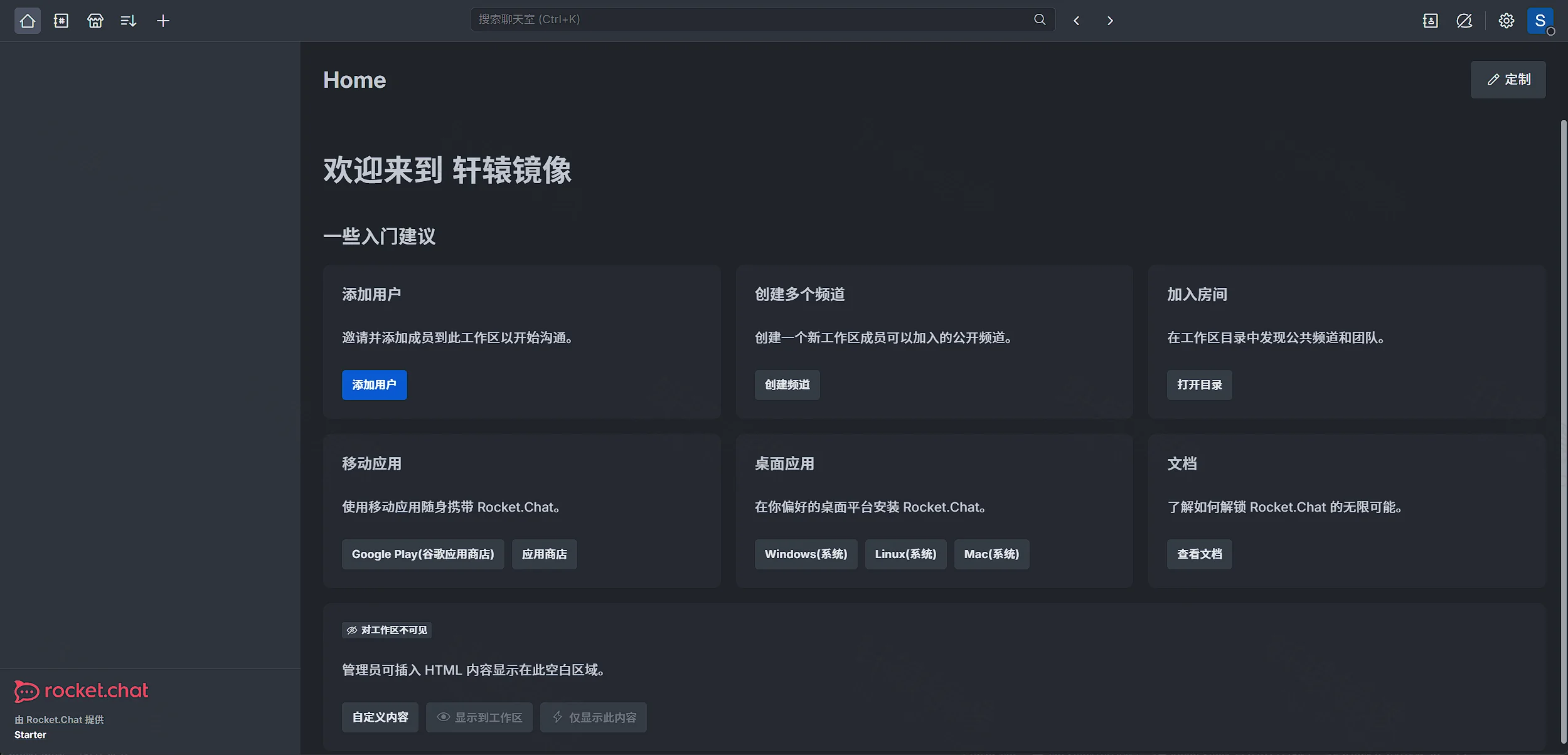Open the contact card icon in top bar

pos(1430,21)
